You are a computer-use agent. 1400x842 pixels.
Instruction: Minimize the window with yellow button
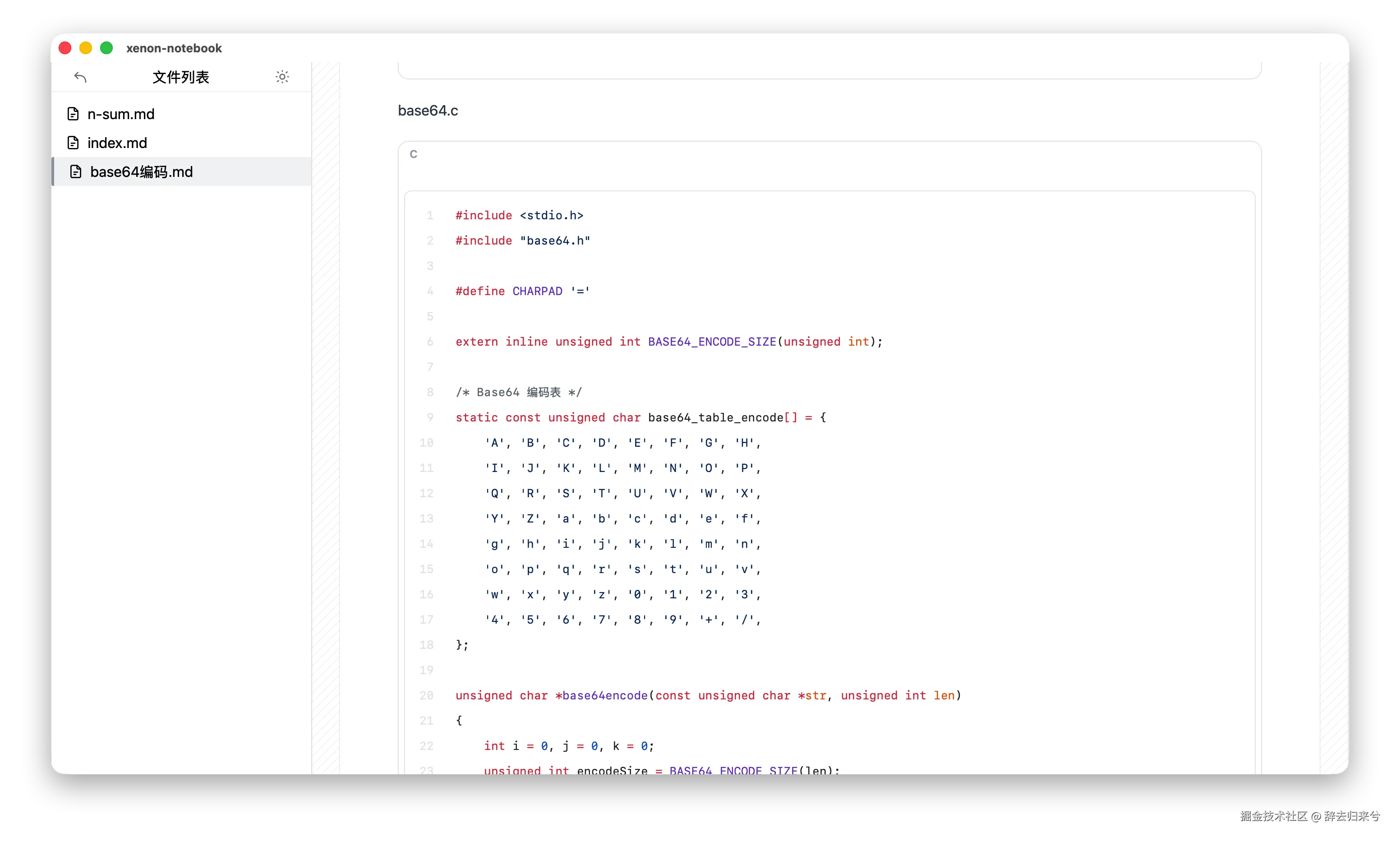[x=86, y=48]
